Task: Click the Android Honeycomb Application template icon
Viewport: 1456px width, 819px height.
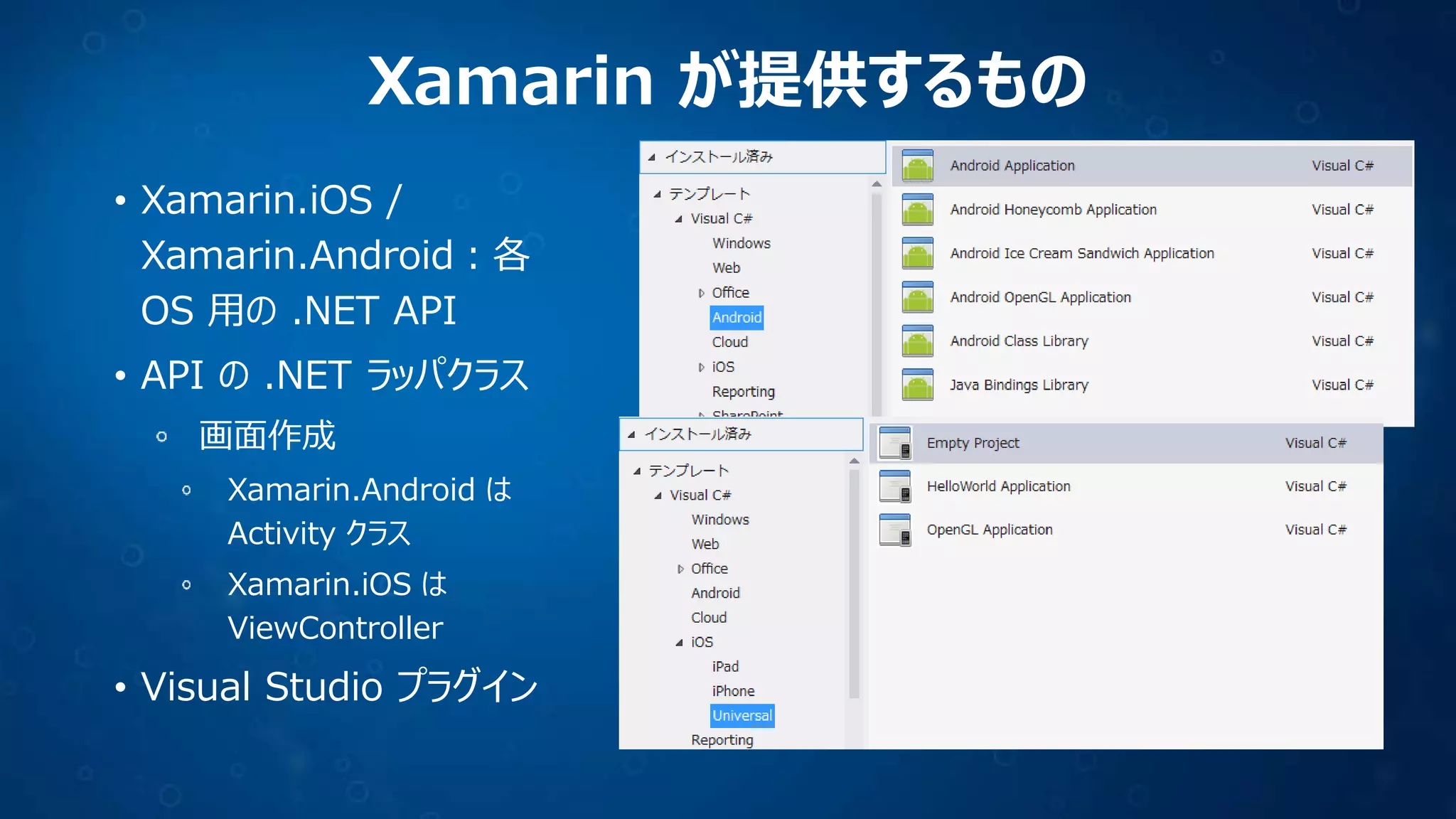Action: tap(917, 210)
